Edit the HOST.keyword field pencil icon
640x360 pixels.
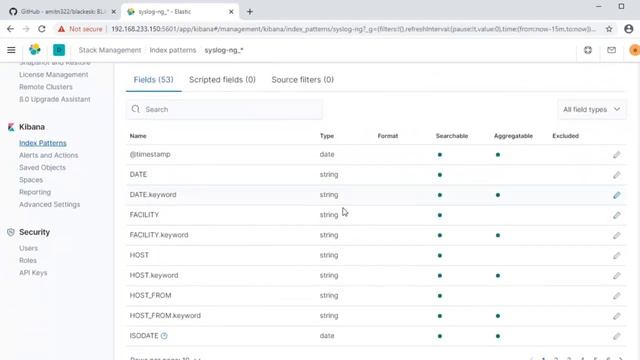tap(616, 276)
